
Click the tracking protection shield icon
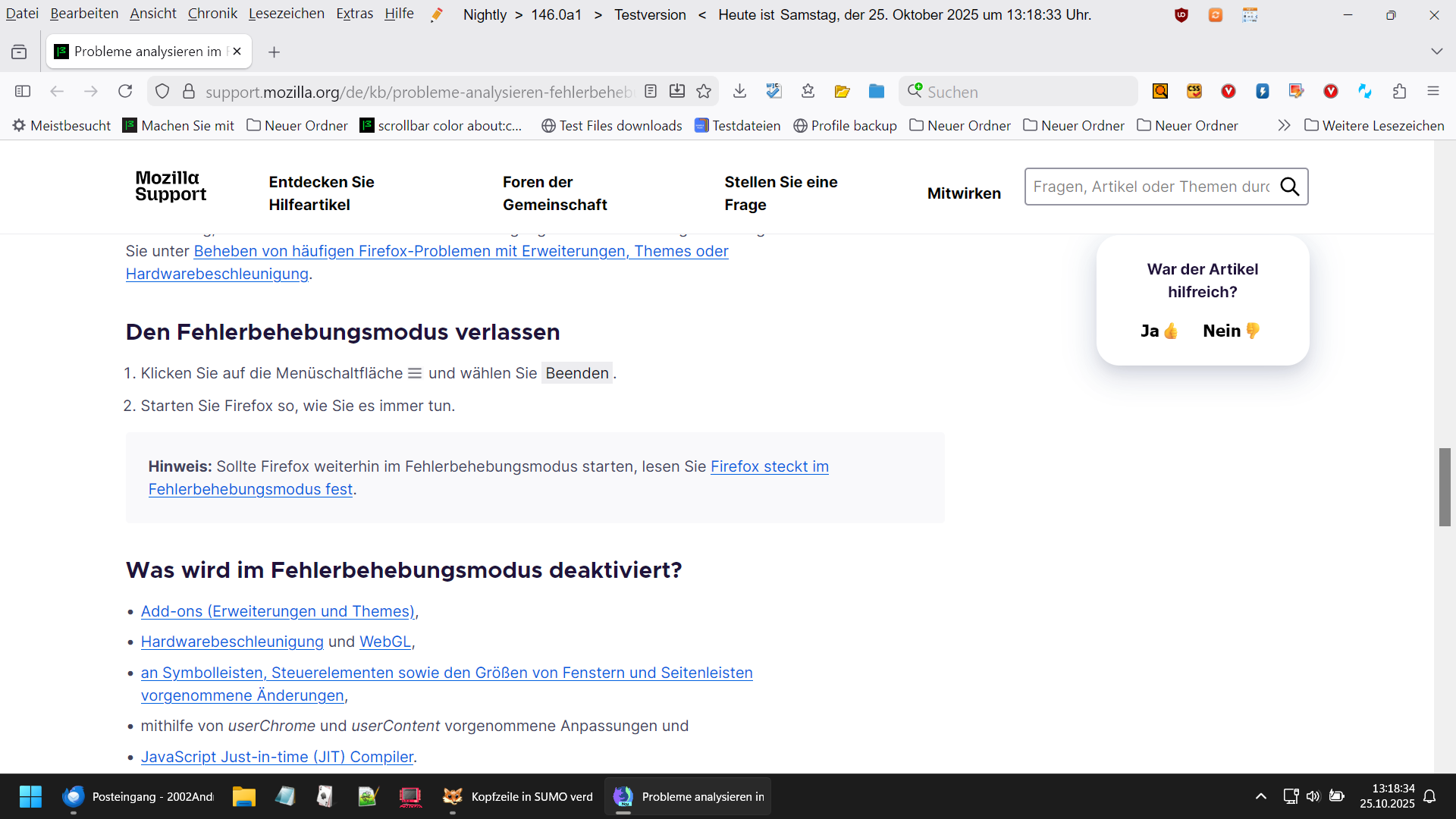pos(162,92)
